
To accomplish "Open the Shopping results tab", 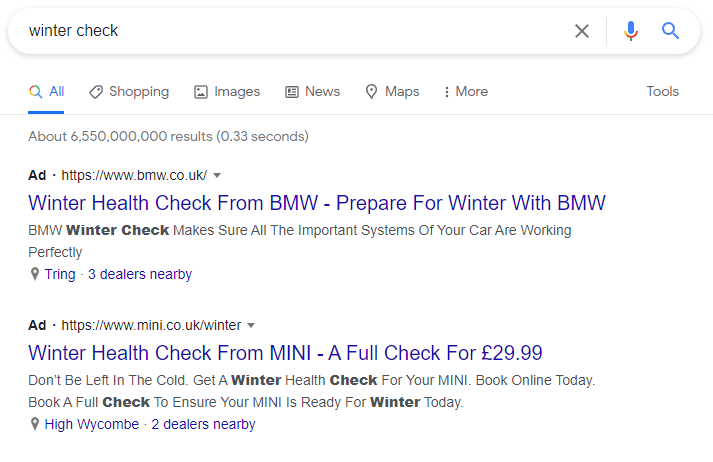I will (129, 91).
